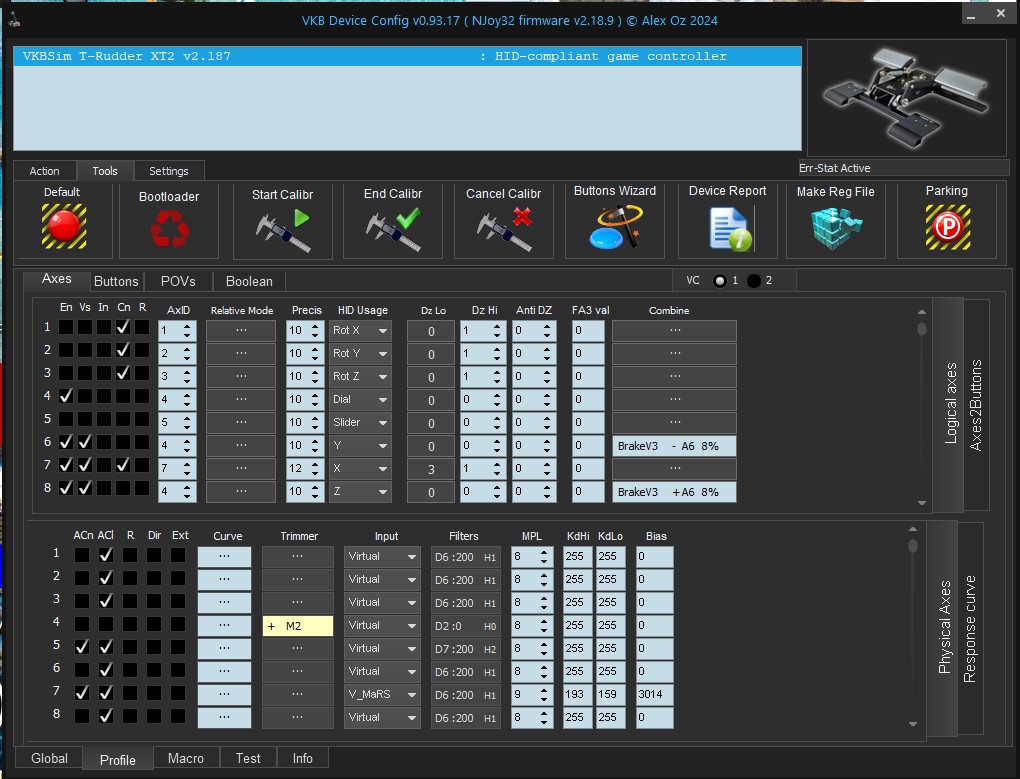Click the BrakeV3 +A6 8% combine button
Image resolution: width=1020 pixels, height=779 pixels.
[675, 492]
